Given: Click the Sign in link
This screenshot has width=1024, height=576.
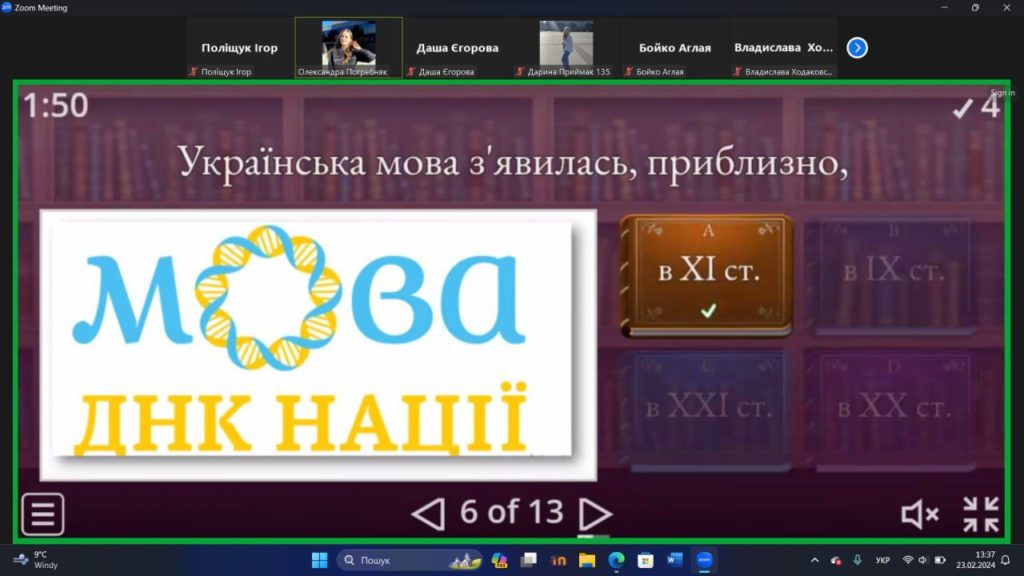Looking at the screenshot, I should (x=1002, y=93).
